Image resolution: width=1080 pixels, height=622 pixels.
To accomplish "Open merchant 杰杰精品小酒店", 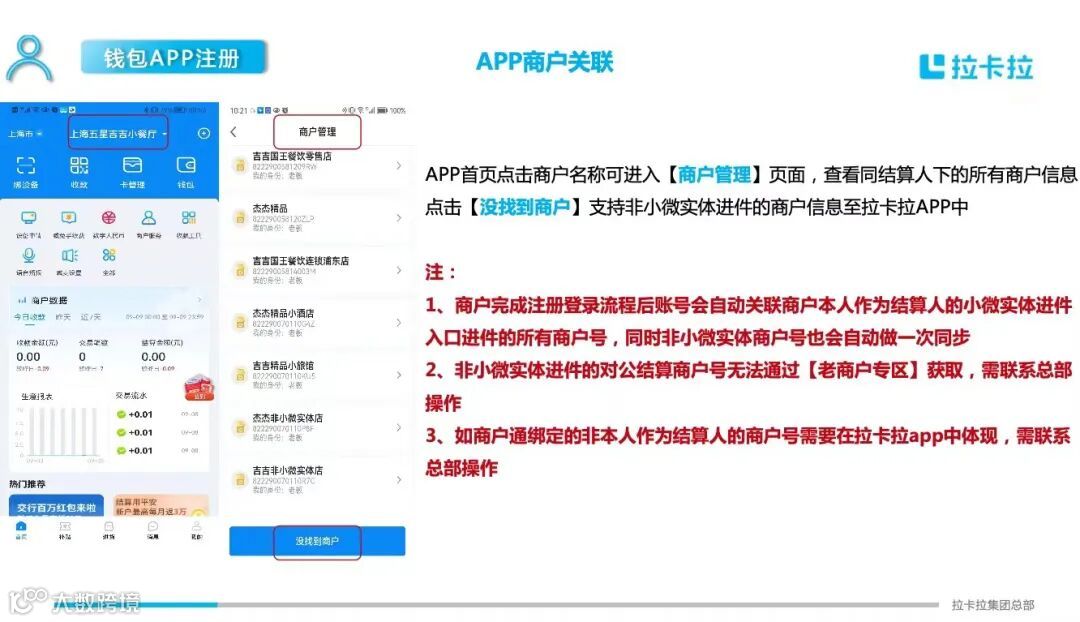I will point(318,322).
